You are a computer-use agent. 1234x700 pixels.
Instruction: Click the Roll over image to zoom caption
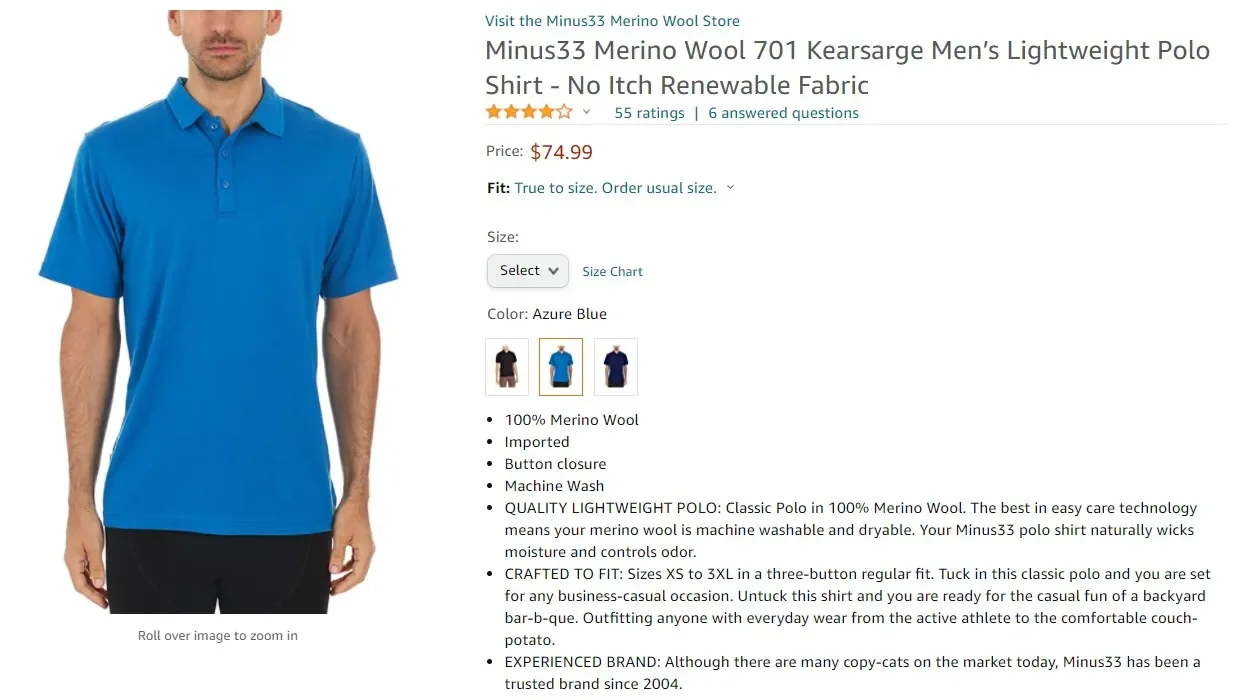point(217,636)
